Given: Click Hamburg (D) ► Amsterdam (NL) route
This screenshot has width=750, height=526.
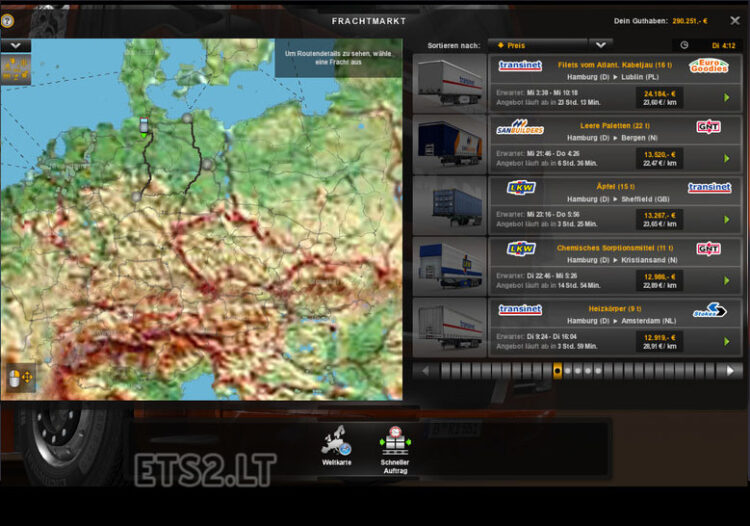Looking at the screenshot, I should [x=621, y=321].
